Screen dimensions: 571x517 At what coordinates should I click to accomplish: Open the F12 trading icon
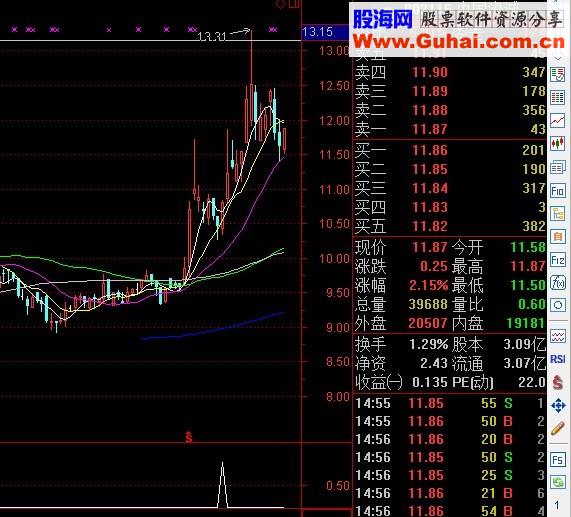pos(558,260)
